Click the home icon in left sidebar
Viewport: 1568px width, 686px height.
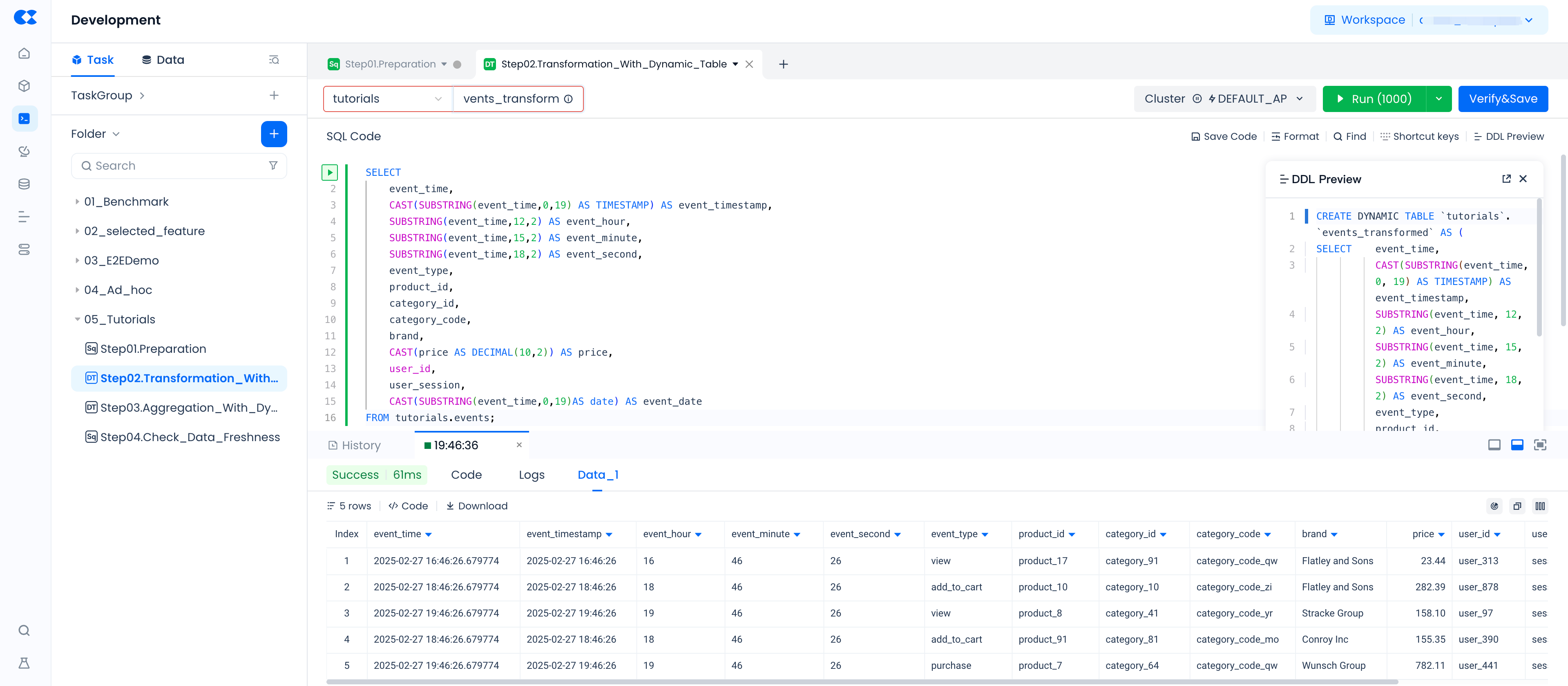[25, 54]
